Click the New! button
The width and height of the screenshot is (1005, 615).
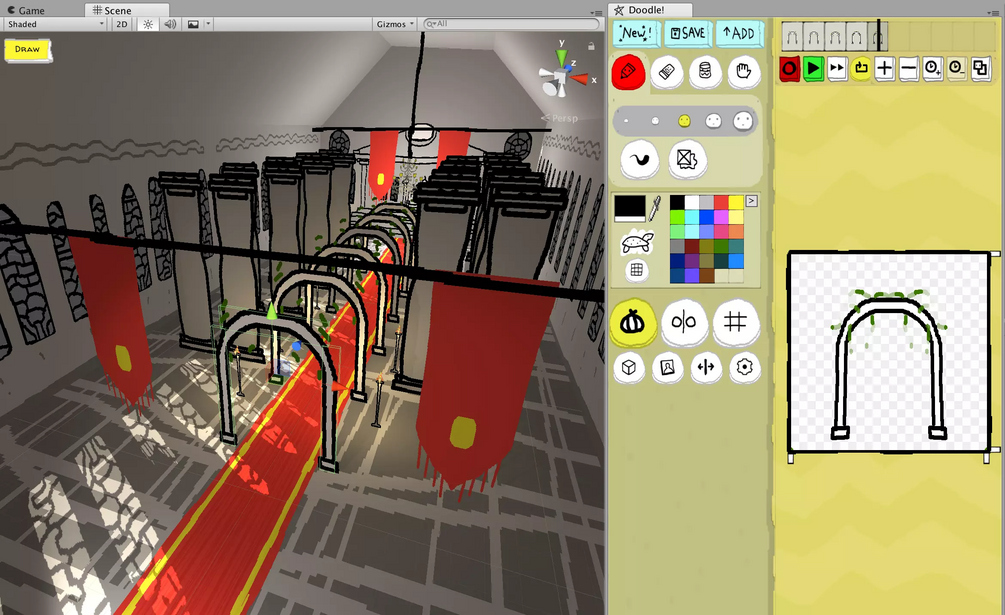[x=636, y=33]
